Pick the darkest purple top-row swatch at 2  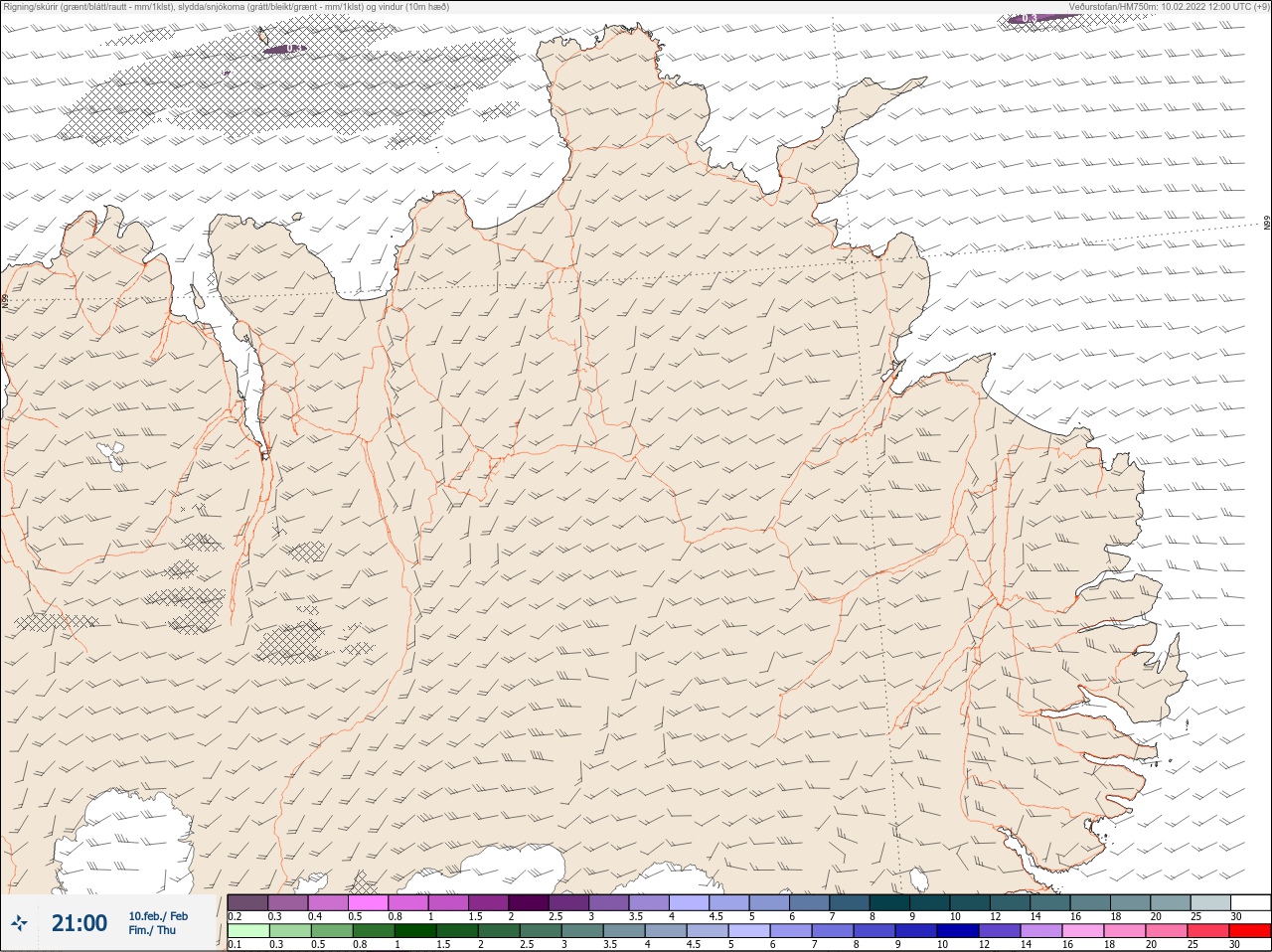click(x=529, y=902)
